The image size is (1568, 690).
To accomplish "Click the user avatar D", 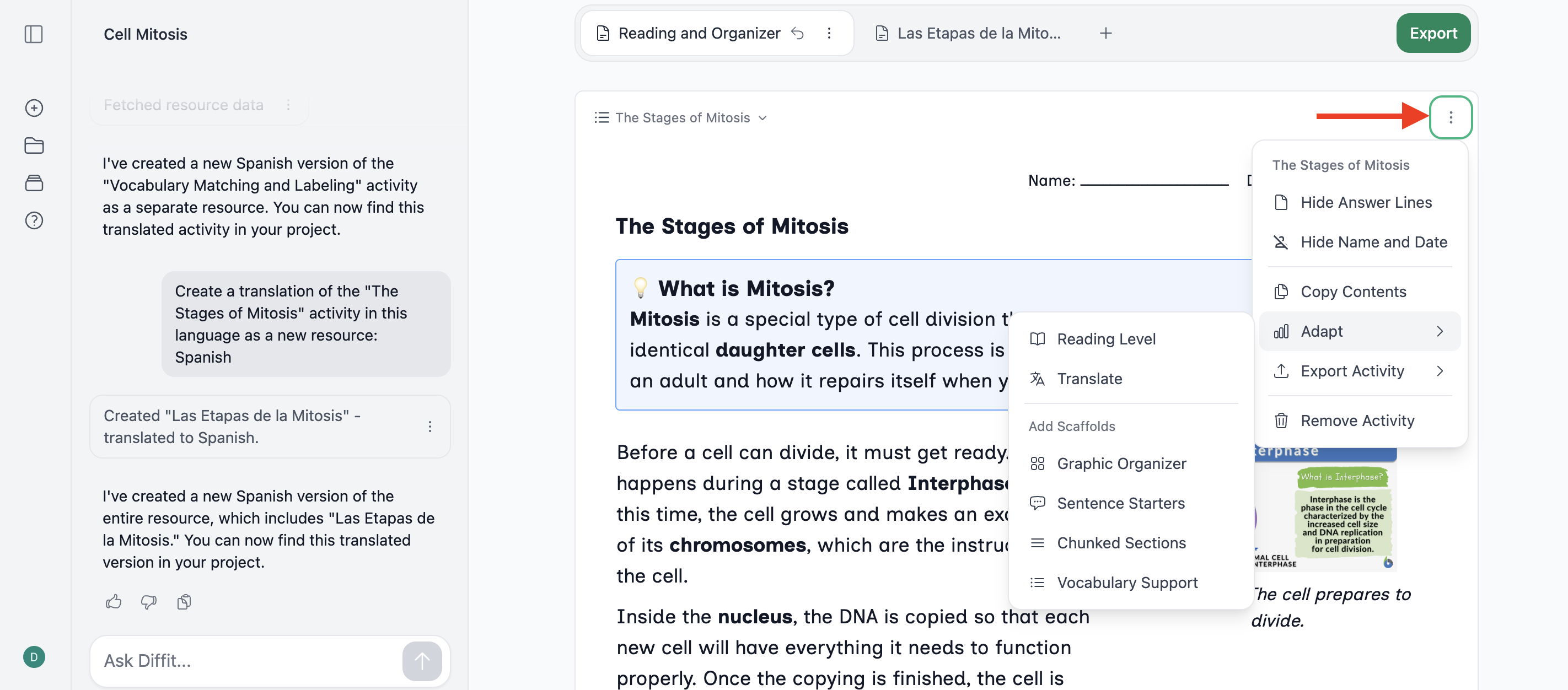I will pyautogui.click(x=34, y=656).
